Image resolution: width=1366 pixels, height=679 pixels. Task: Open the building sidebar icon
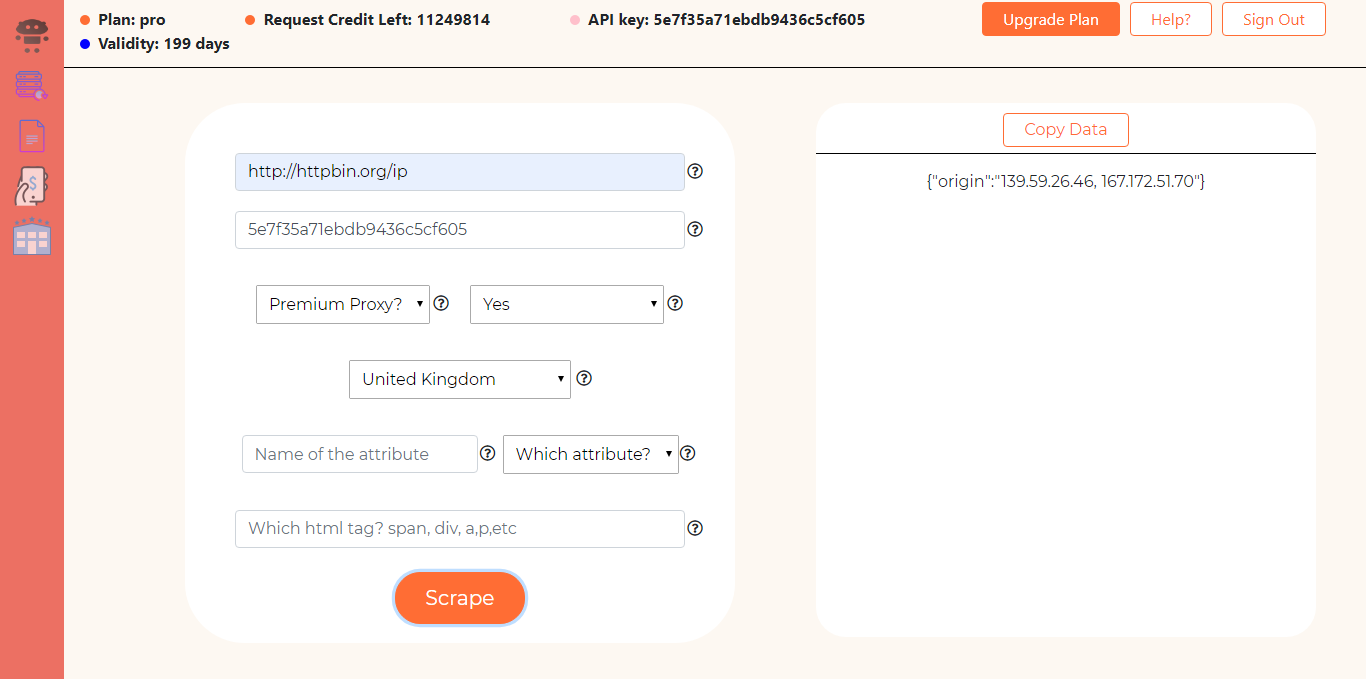tap(32, 236)
